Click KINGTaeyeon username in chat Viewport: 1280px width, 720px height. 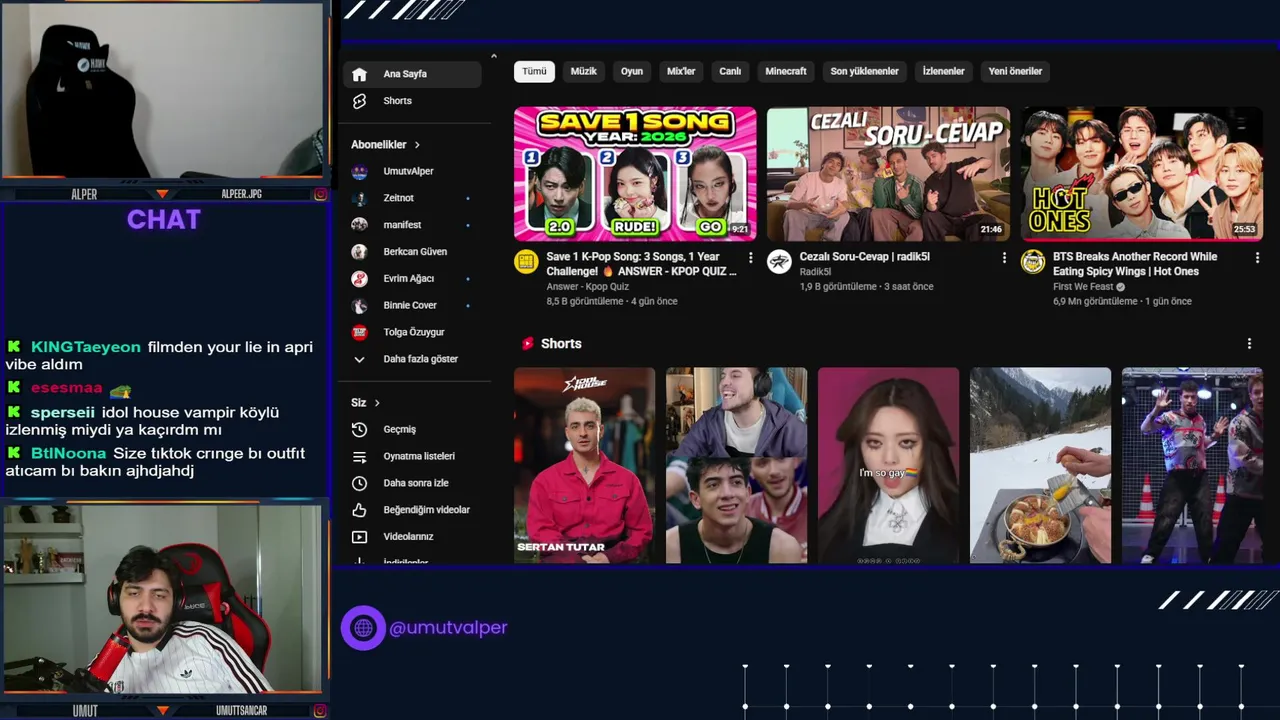click(86, 348)
